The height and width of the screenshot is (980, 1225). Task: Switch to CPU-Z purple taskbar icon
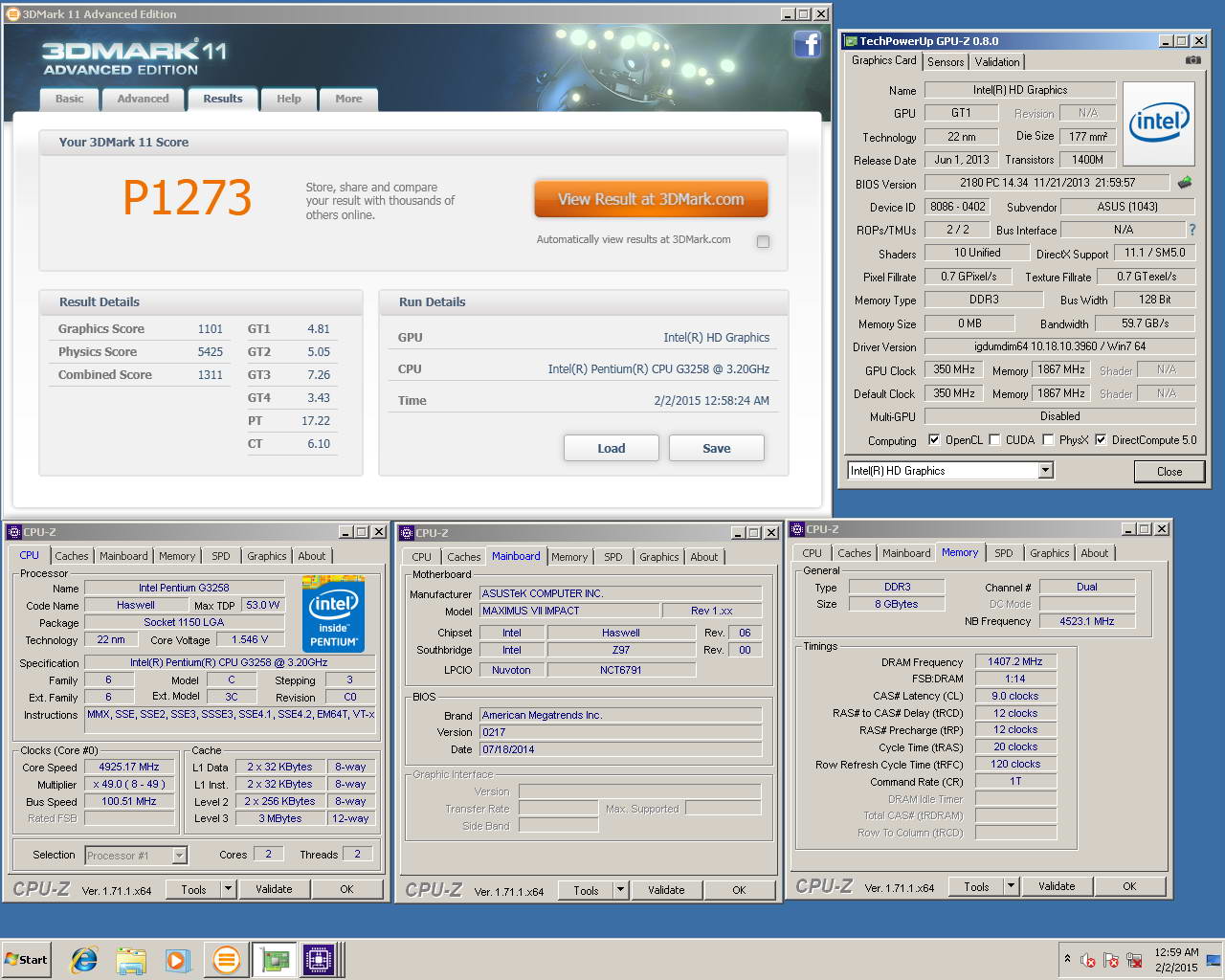pos(319,960)
